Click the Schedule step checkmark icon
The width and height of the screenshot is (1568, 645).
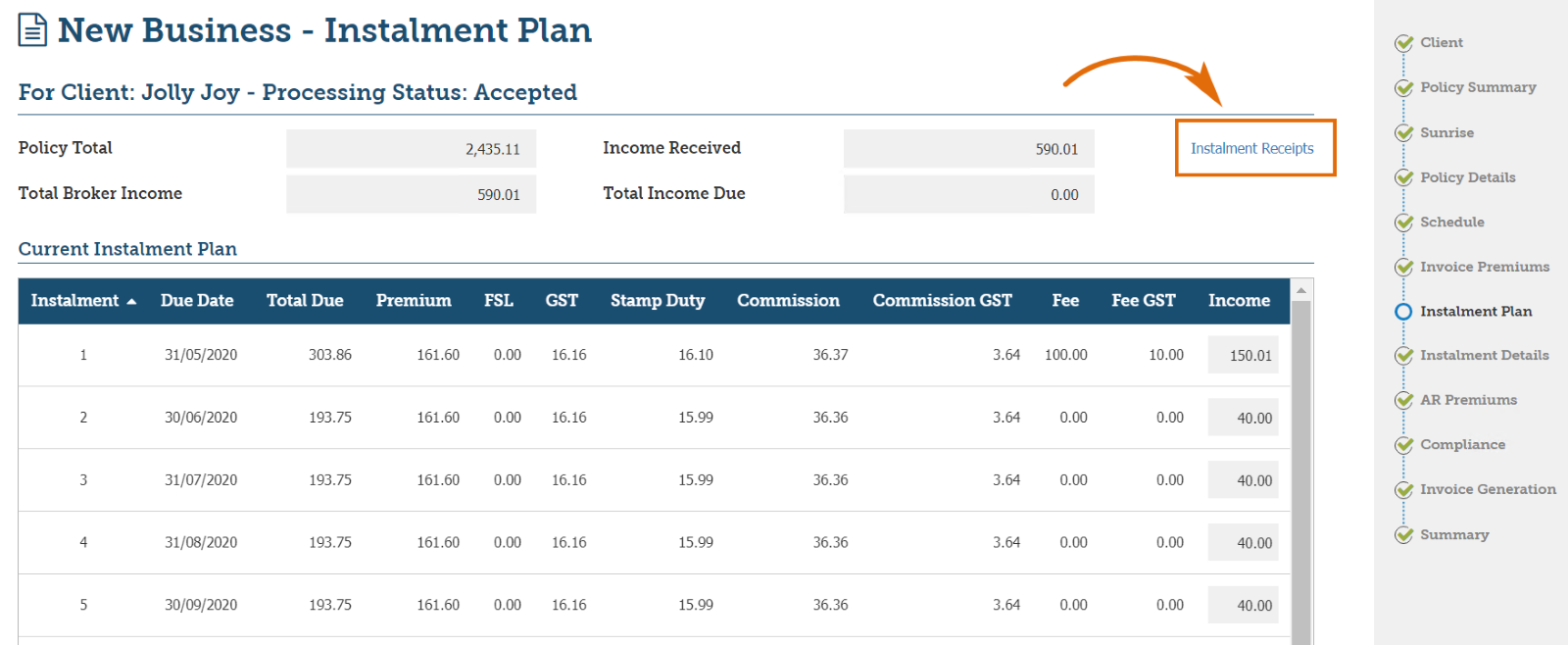point(1403,223)
